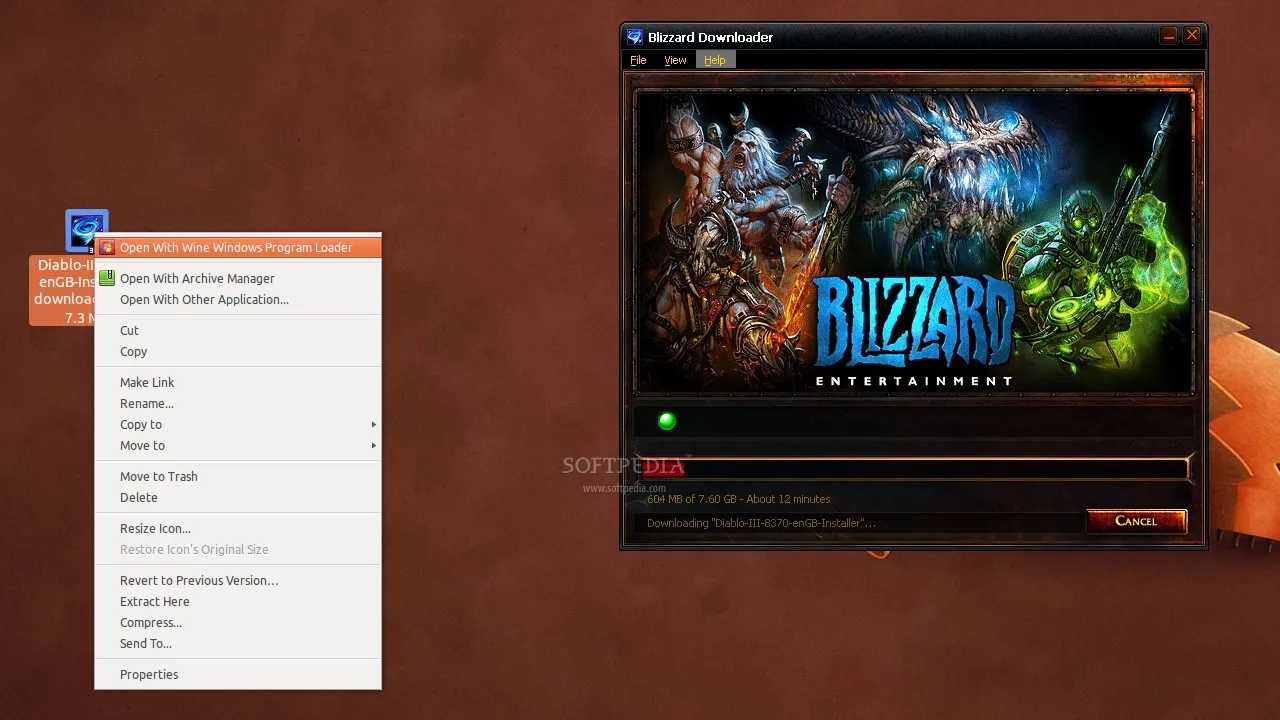This screenshot has height=720, width=1280.
Task: Select Rename... from the context menu
Action: 146,404
